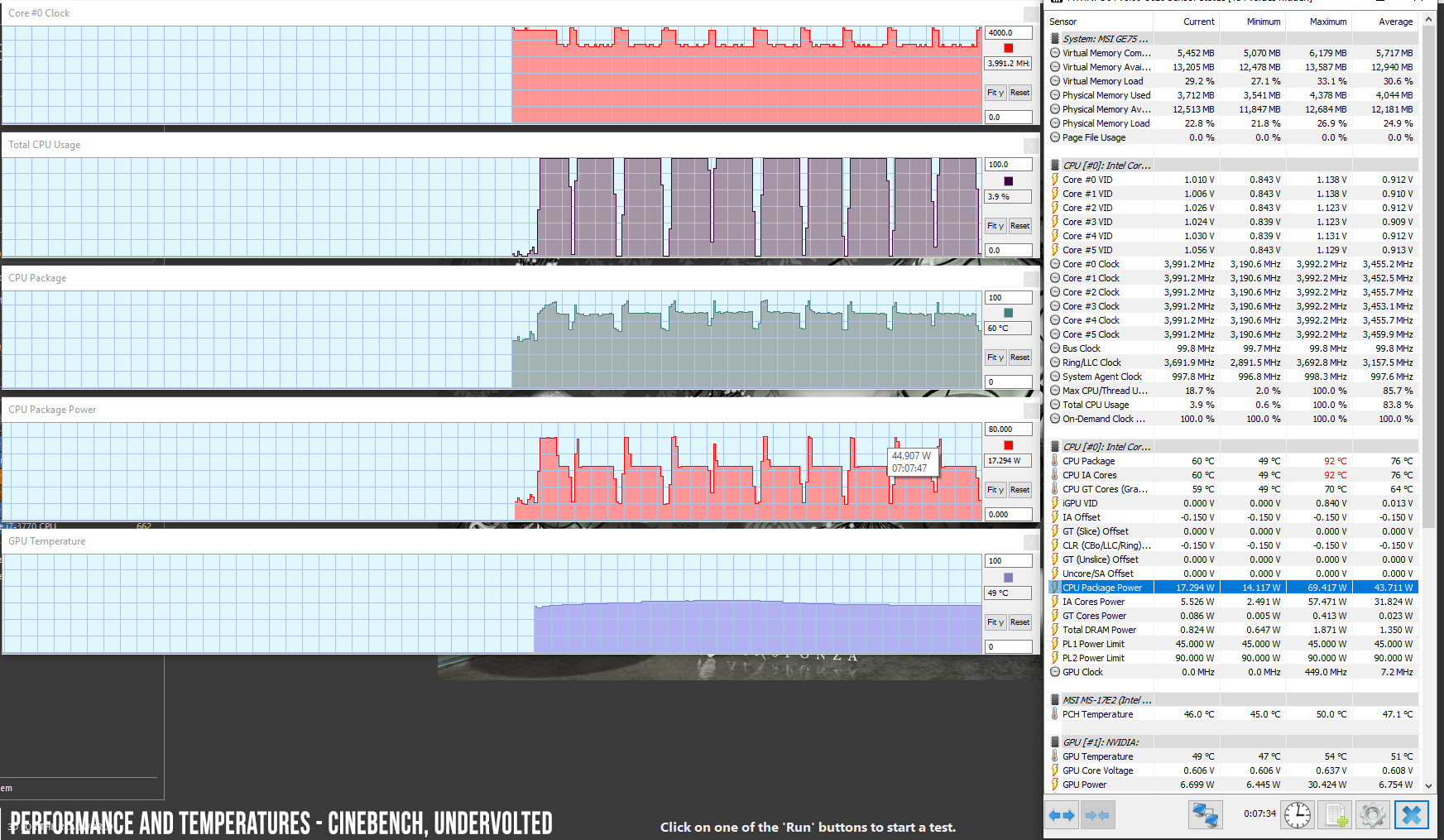Click the lightning icon beside PL1 Power Limit
The image size is (1444, 840).
click(x=1055, y=644)
